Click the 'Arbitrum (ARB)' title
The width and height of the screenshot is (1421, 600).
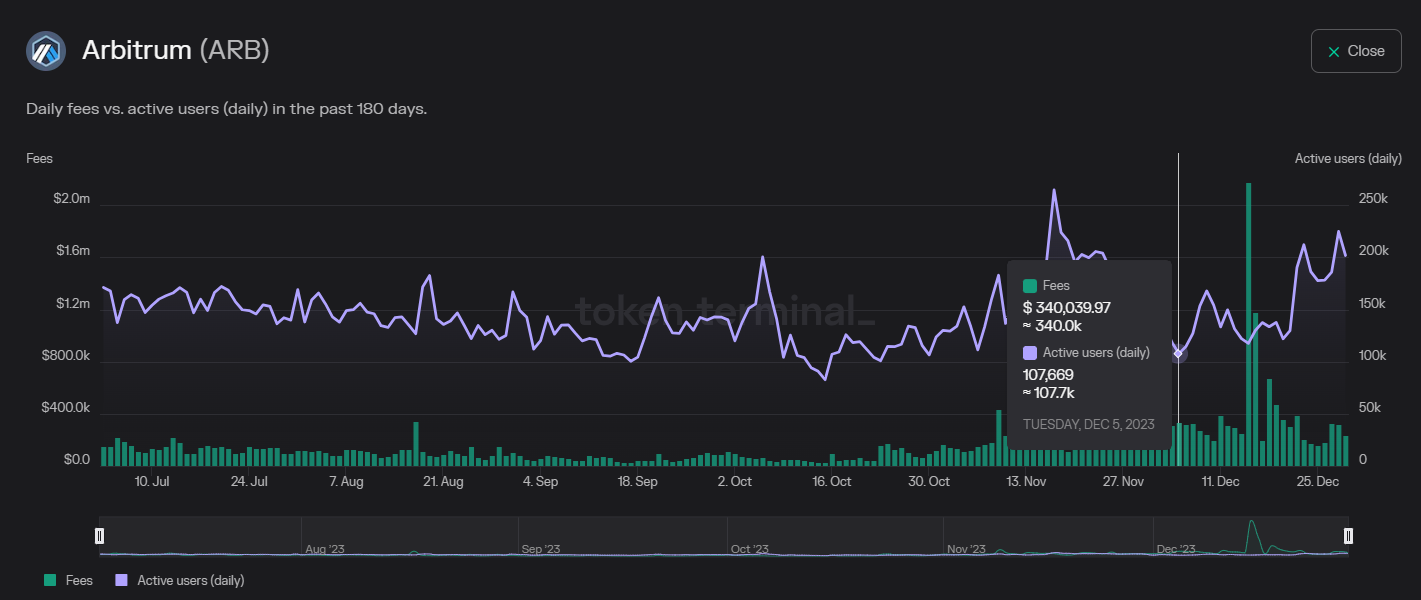coord(176,50)
